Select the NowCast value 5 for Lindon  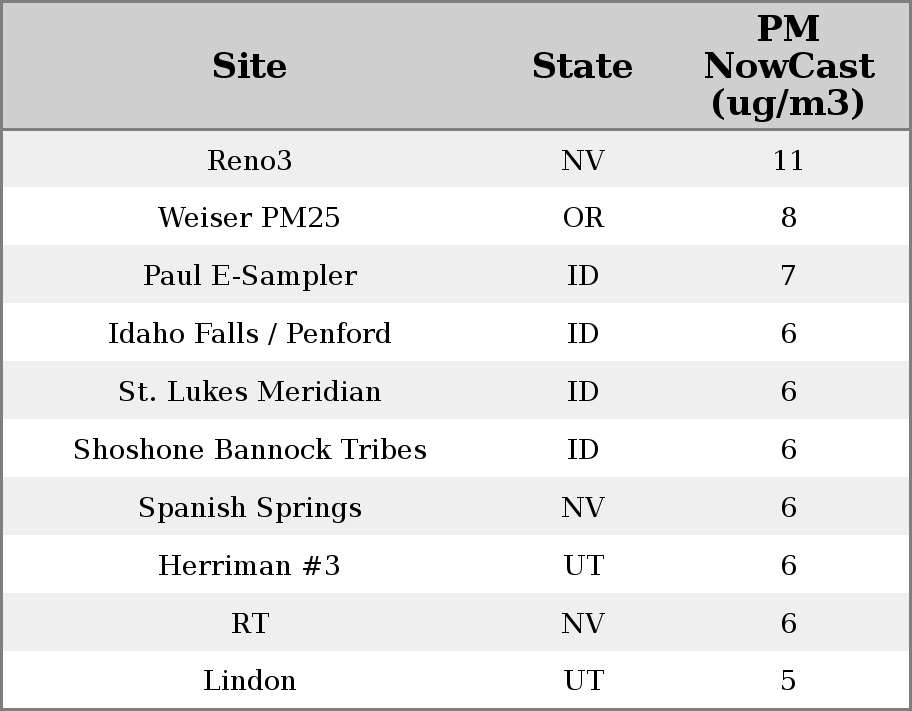pos(788,681)
